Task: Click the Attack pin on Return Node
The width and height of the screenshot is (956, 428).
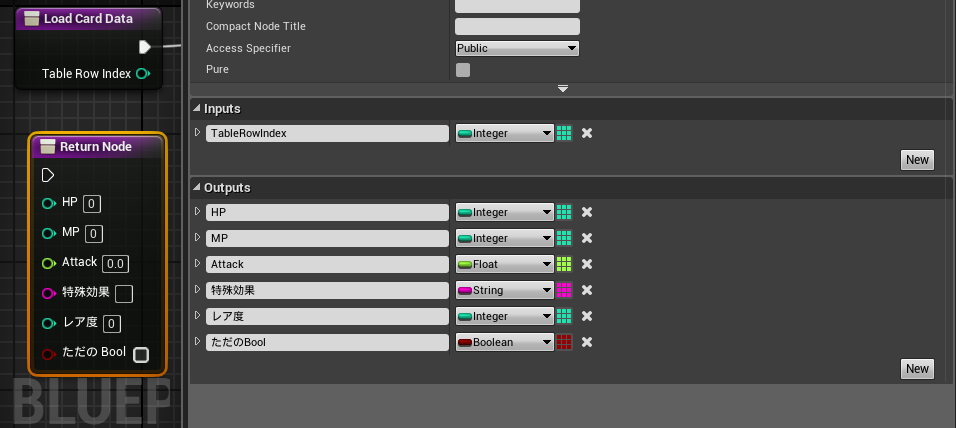Action: point(49,263)
